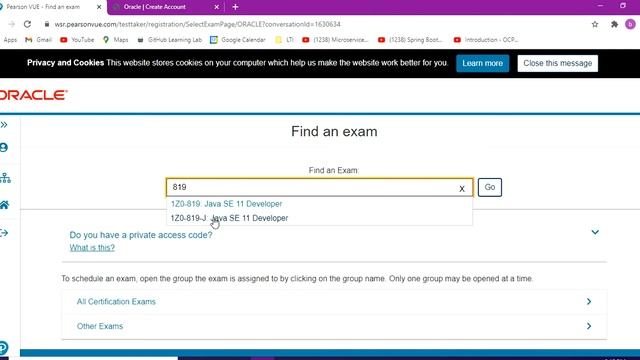The image size is (640, 360).
Task: Click the Pearson logo at bottom left
Action: pyautogui.click(x=3, y=348)
